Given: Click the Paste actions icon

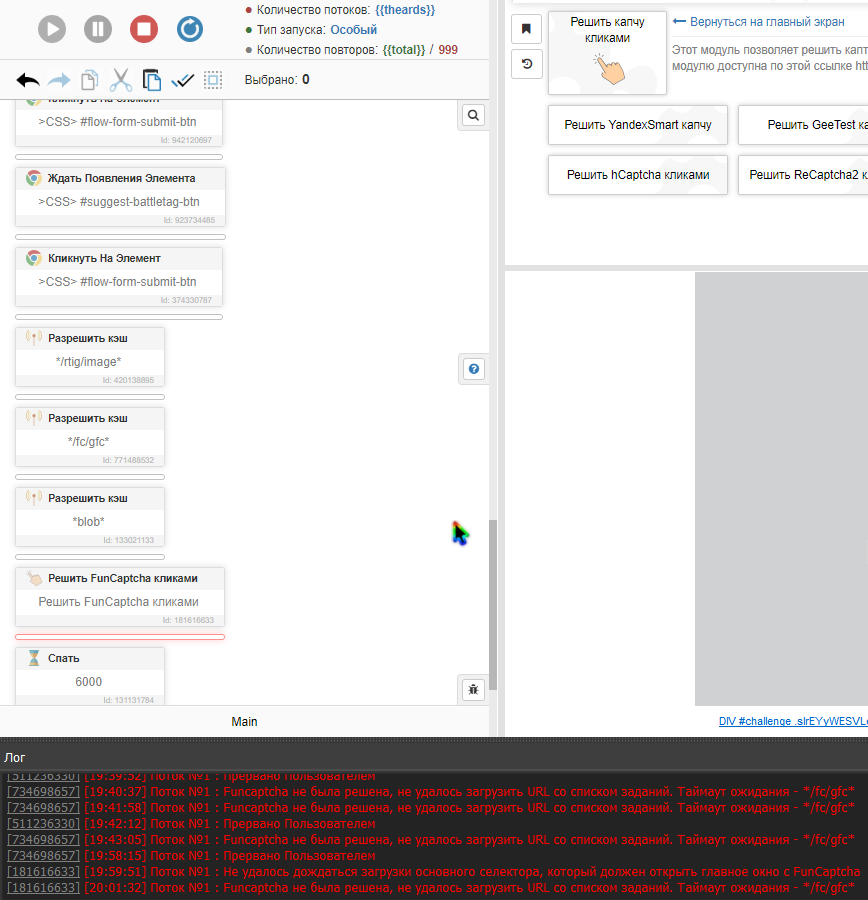Looking at the screenshot, I should 152,80.
